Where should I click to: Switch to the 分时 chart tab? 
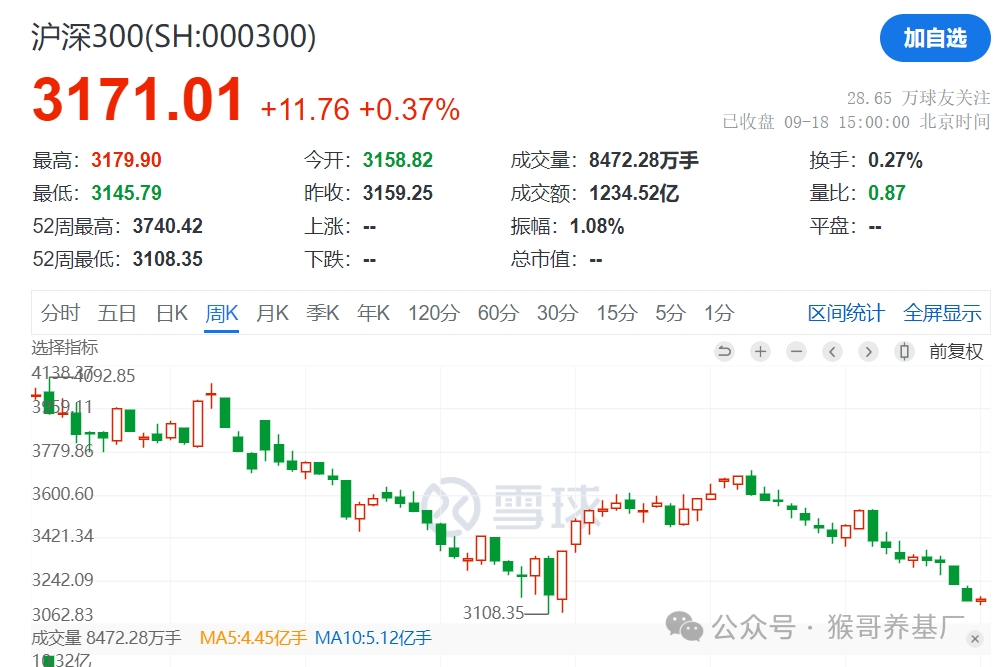pyautogui.click(x=60, y=313)
